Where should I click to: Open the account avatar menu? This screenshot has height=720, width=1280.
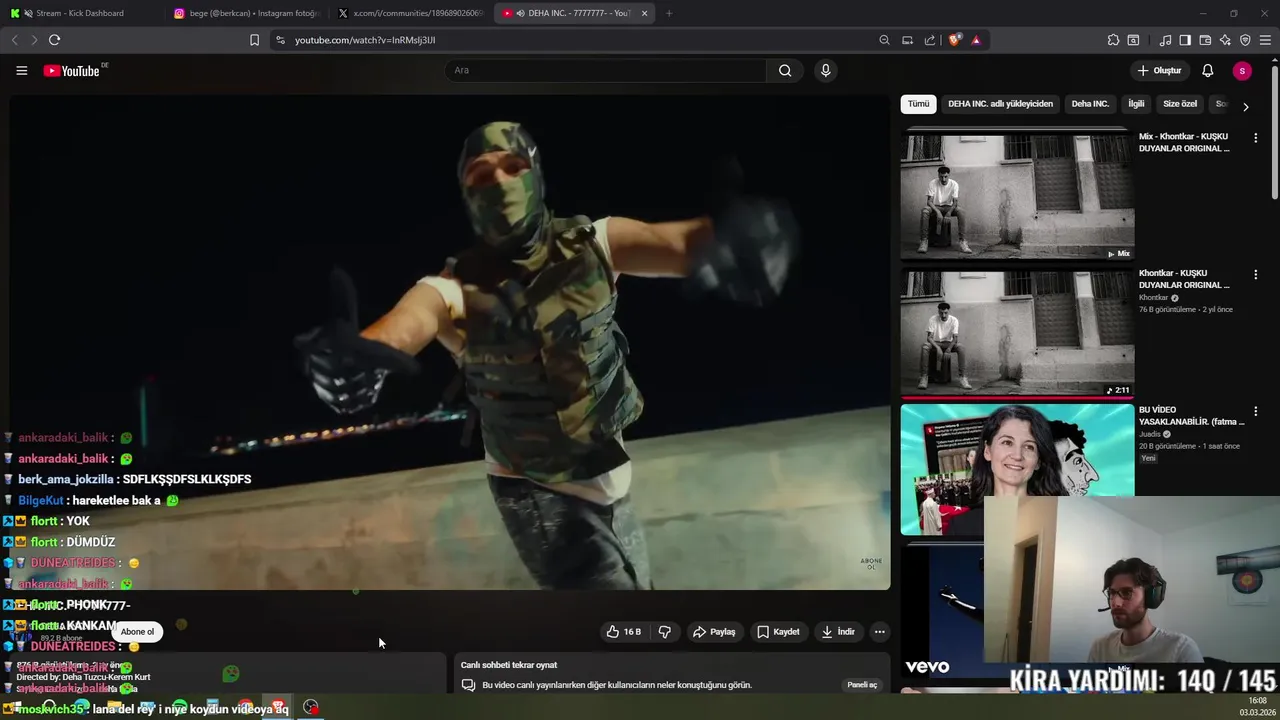pyautogui.click(x=1242, y=71)
